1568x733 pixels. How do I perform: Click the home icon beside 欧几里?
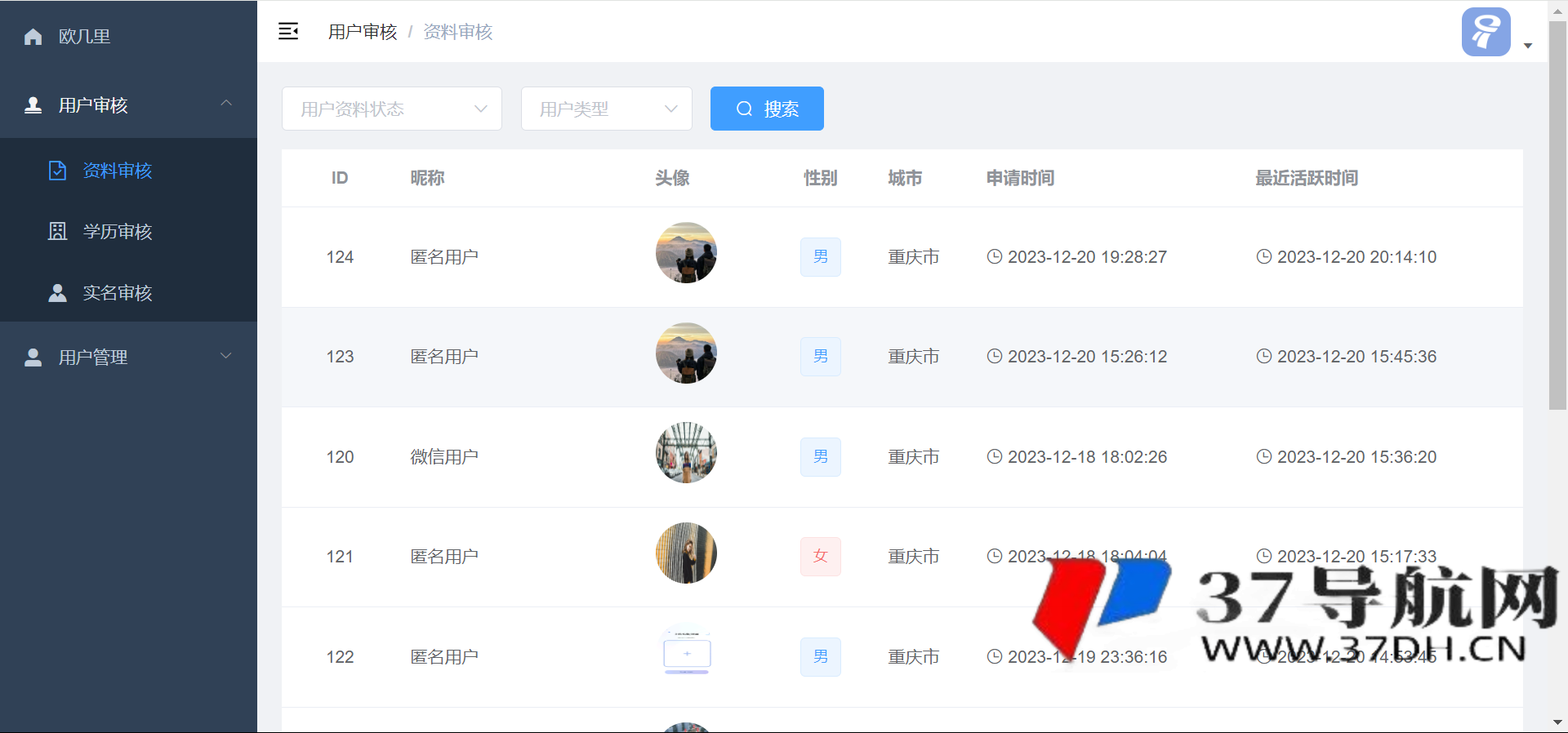pyautogui.click(x=33, y=37)
